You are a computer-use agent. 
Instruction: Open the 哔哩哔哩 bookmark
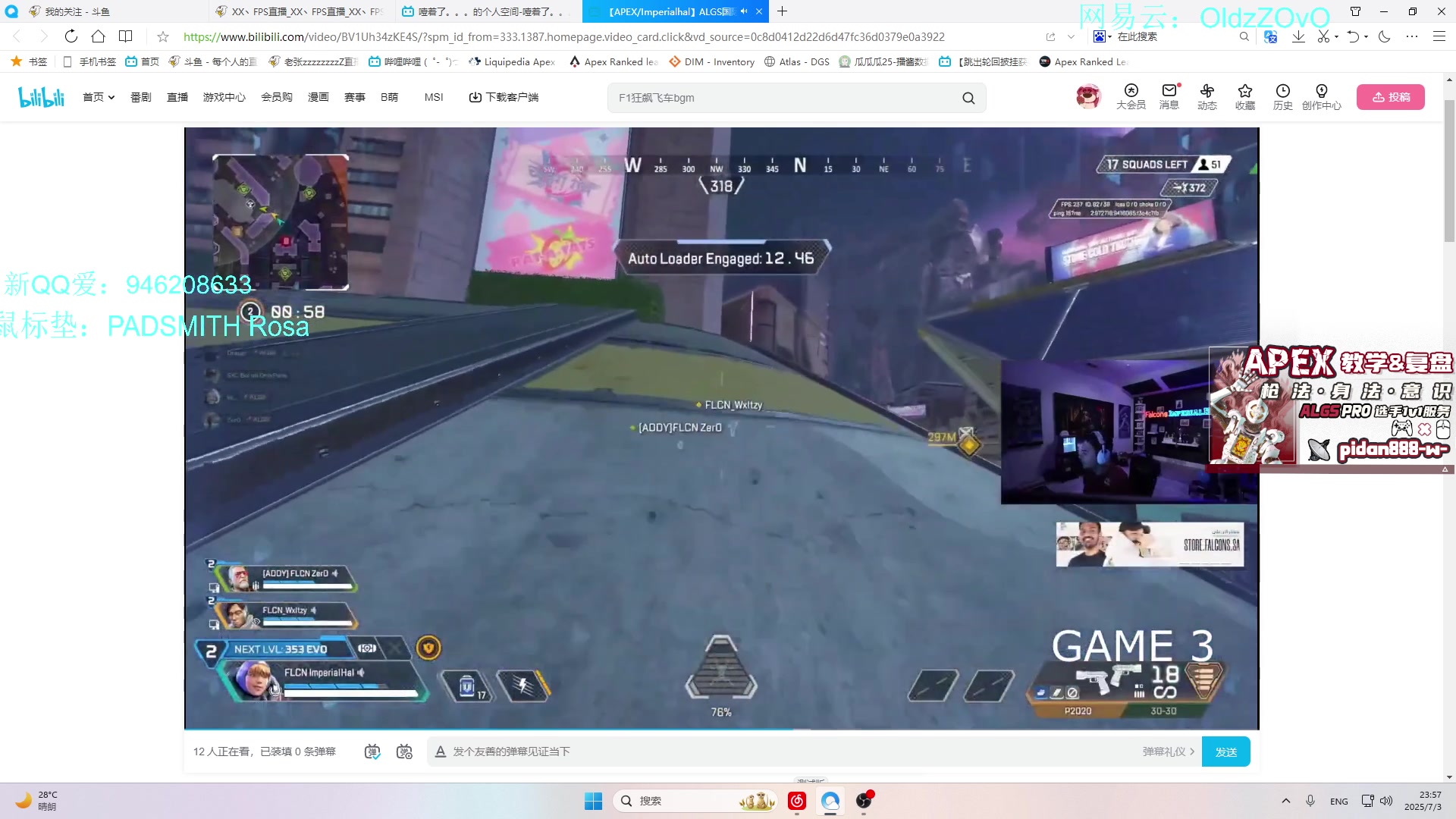pyautogui.click(x=413, y=61)
